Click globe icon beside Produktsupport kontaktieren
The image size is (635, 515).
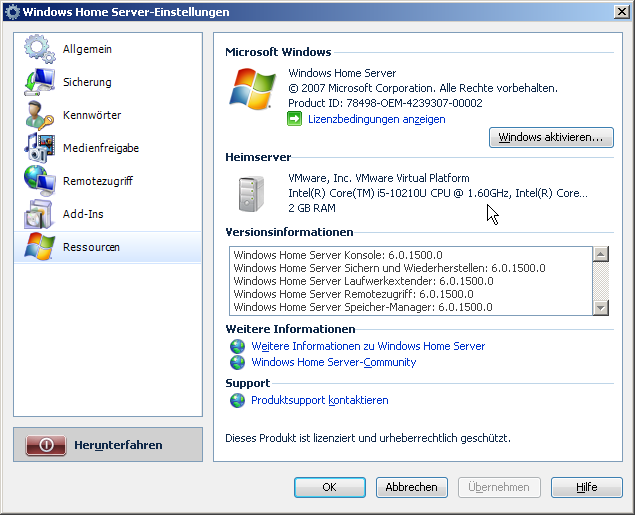(x=237, y=400)
